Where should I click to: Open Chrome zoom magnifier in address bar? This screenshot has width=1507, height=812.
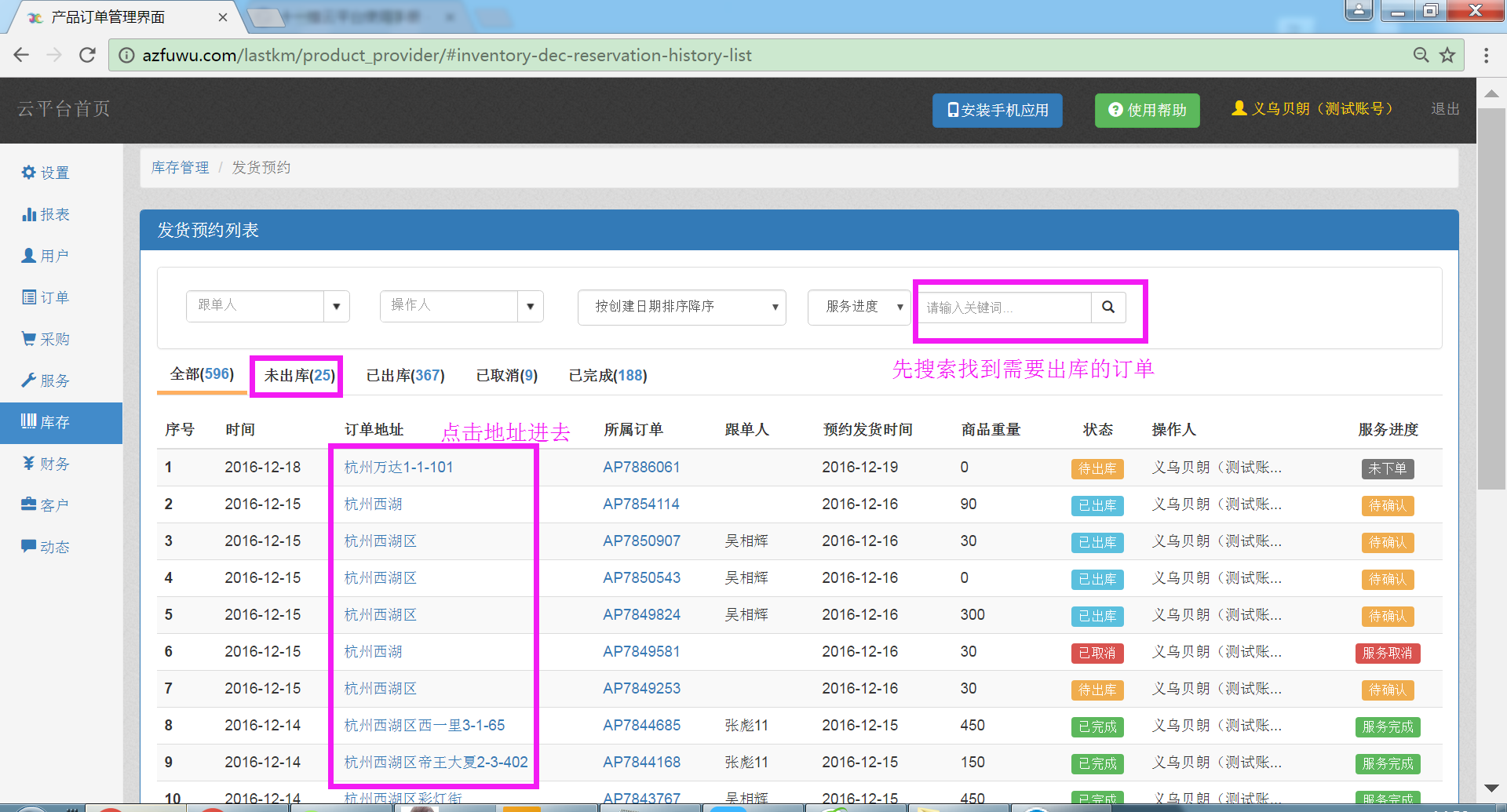coord(1421,55)
